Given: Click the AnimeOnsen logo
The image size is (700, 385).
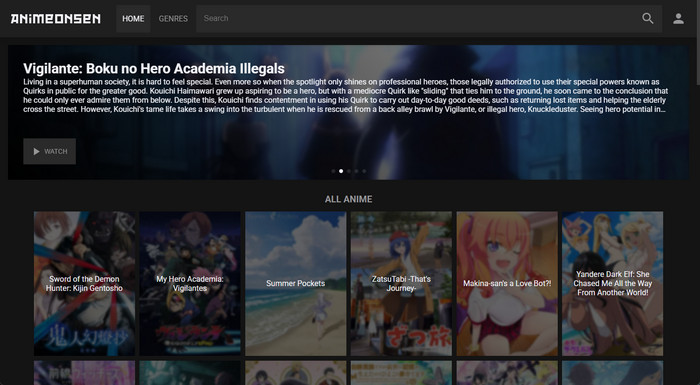Looking at the screenshot, I should click(x=56, y=19).
